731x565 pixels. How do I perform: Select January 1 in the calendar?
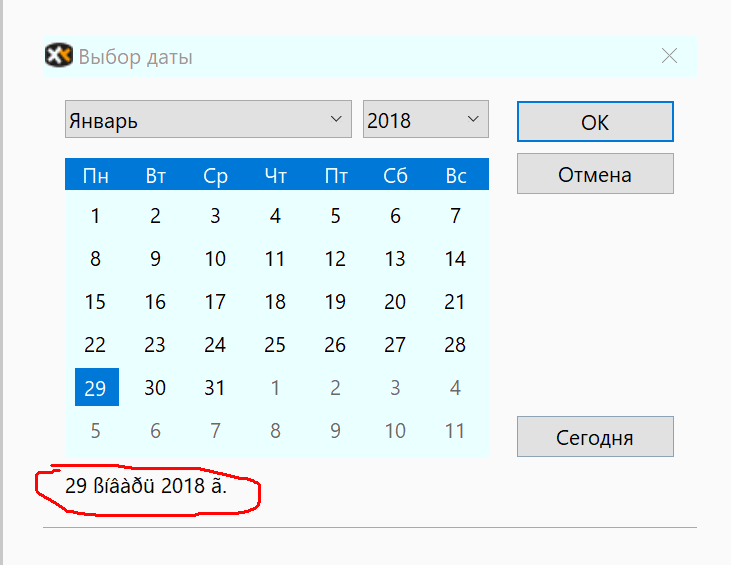(x=95, y=215)
